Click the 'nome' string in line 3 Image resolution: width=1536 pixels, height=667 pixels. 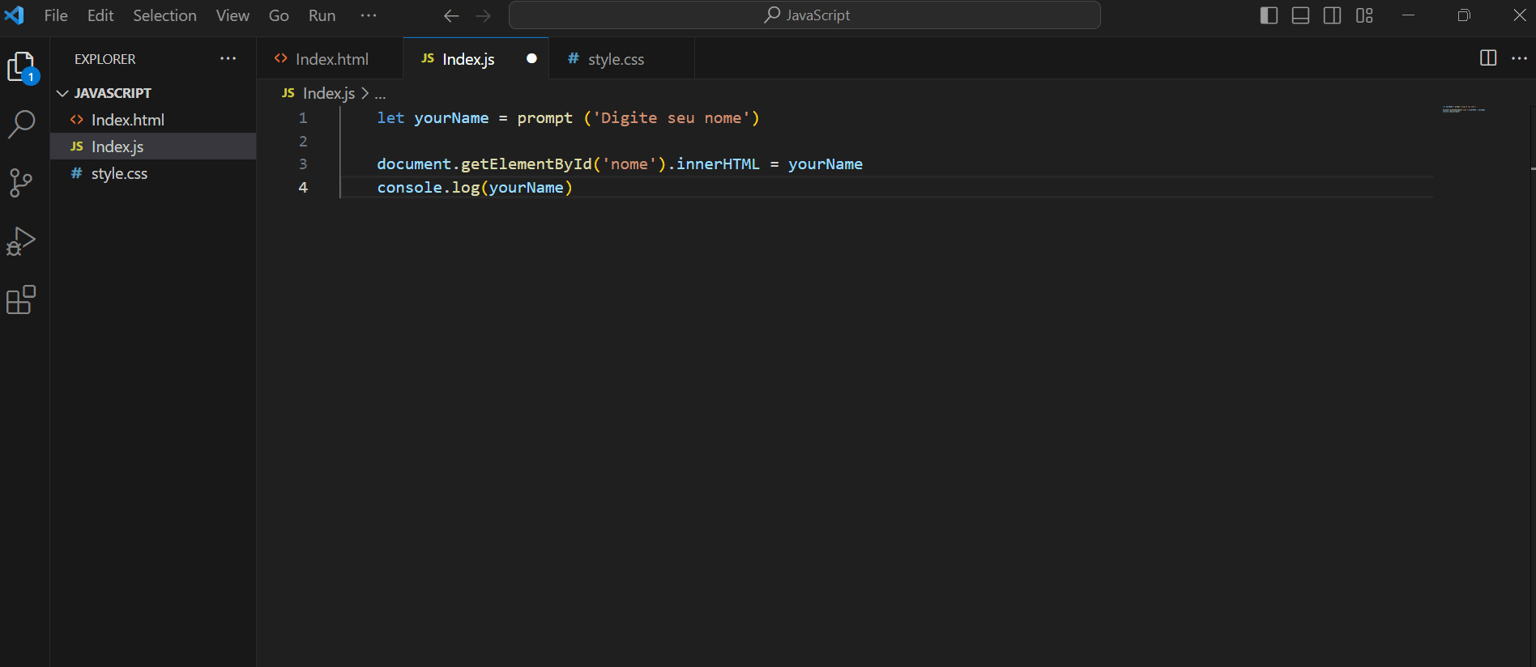[x=629, y=164]
